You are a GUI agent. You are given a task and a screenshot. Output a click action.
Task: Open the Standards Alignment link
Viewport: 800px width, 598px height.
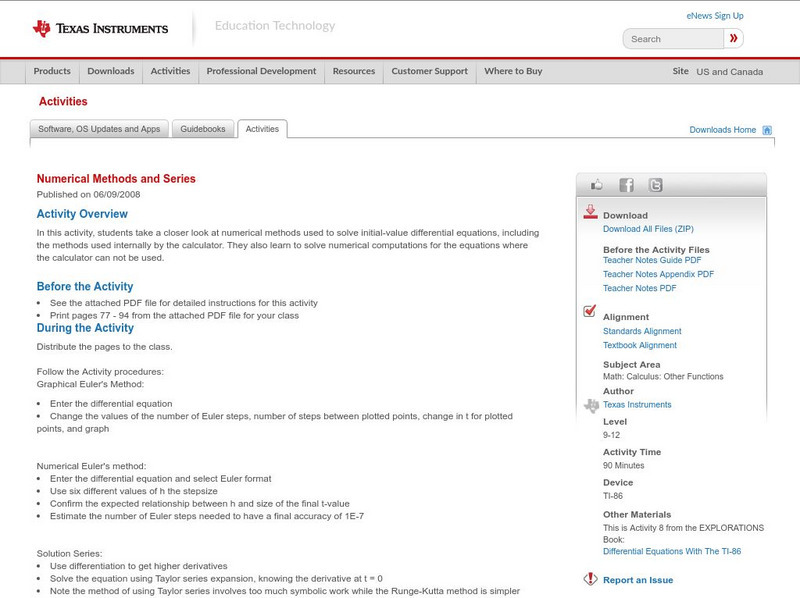tap(644, 330)
